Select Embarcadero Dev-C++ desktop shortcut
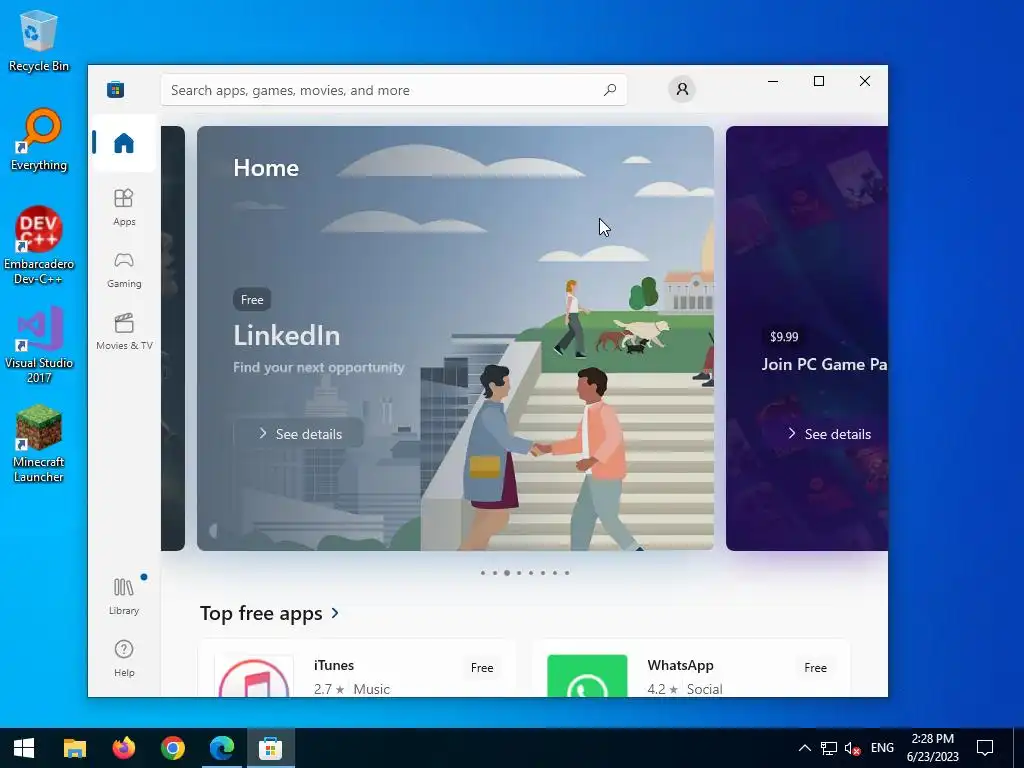The width and height of the screenshot is (1024, 768). click(x=39, y=246)
